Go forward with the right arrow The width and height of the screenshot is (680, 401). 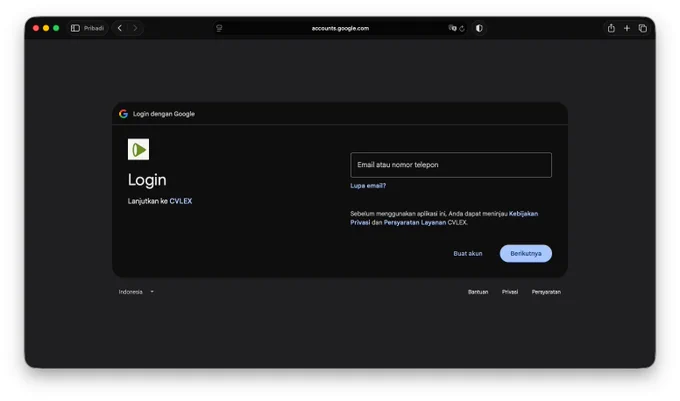tap(135, 28)
